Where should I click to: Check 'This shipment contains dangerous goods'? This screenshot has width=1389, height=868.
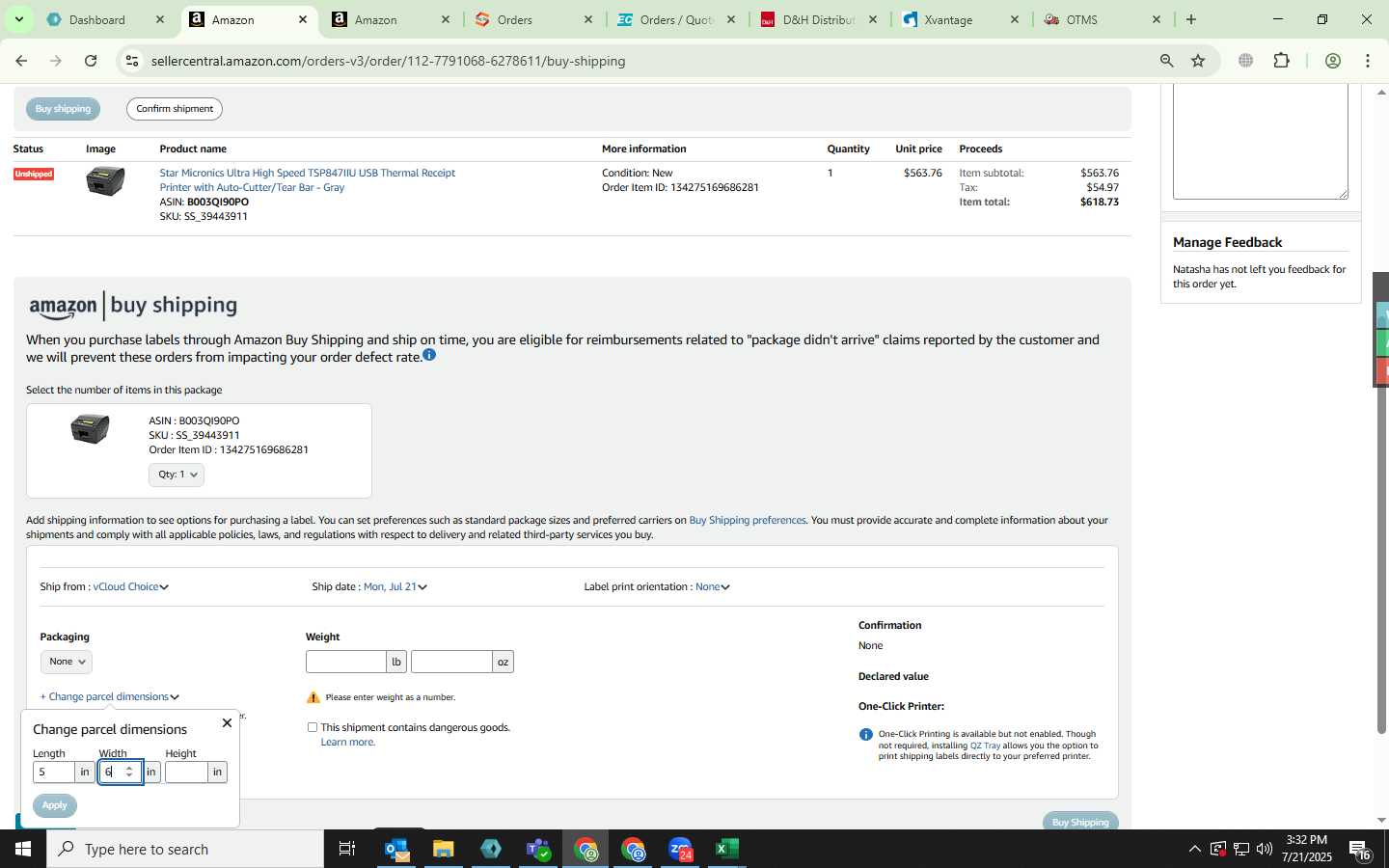tap(312, 727)
